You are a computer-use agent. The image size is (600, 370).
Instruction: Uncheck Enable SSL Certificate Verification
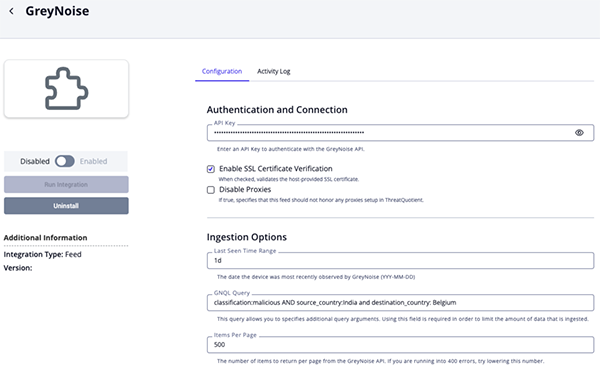[211, 169]
